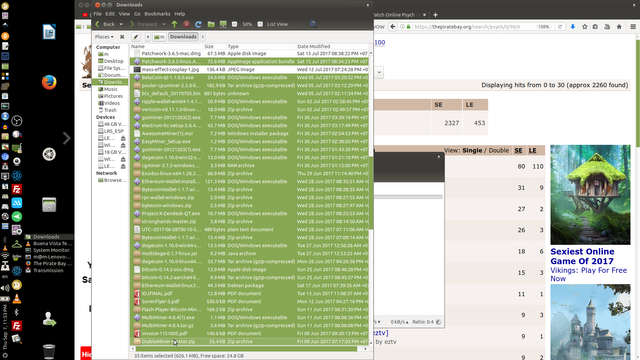Go back in Firefox browser
The height and width of the screenshot is (360, 640).
393,27
